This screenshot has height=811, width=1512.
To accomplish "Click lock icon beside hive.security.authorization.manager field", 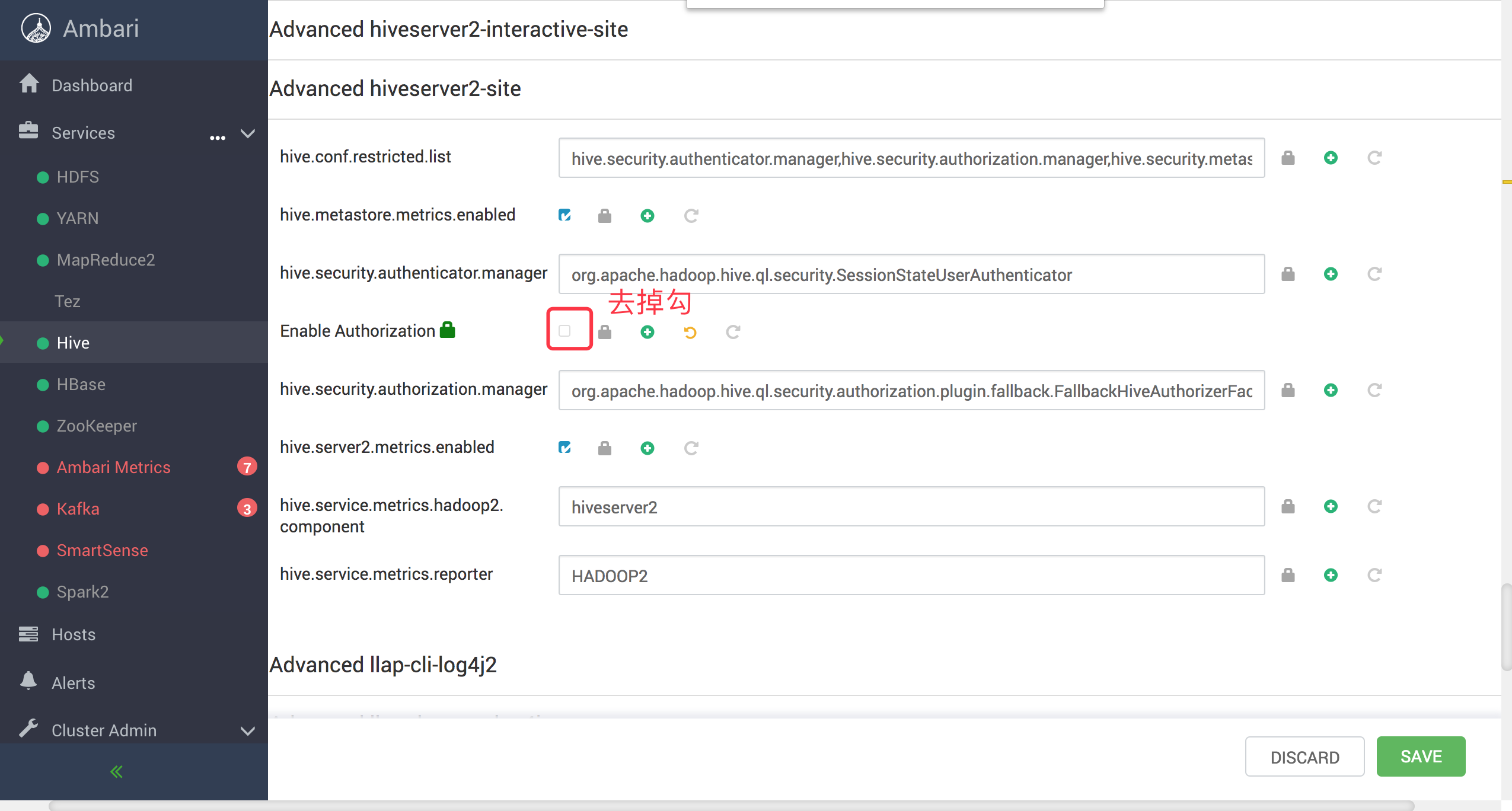I will pyautogui.click(x=1288, y=390).
